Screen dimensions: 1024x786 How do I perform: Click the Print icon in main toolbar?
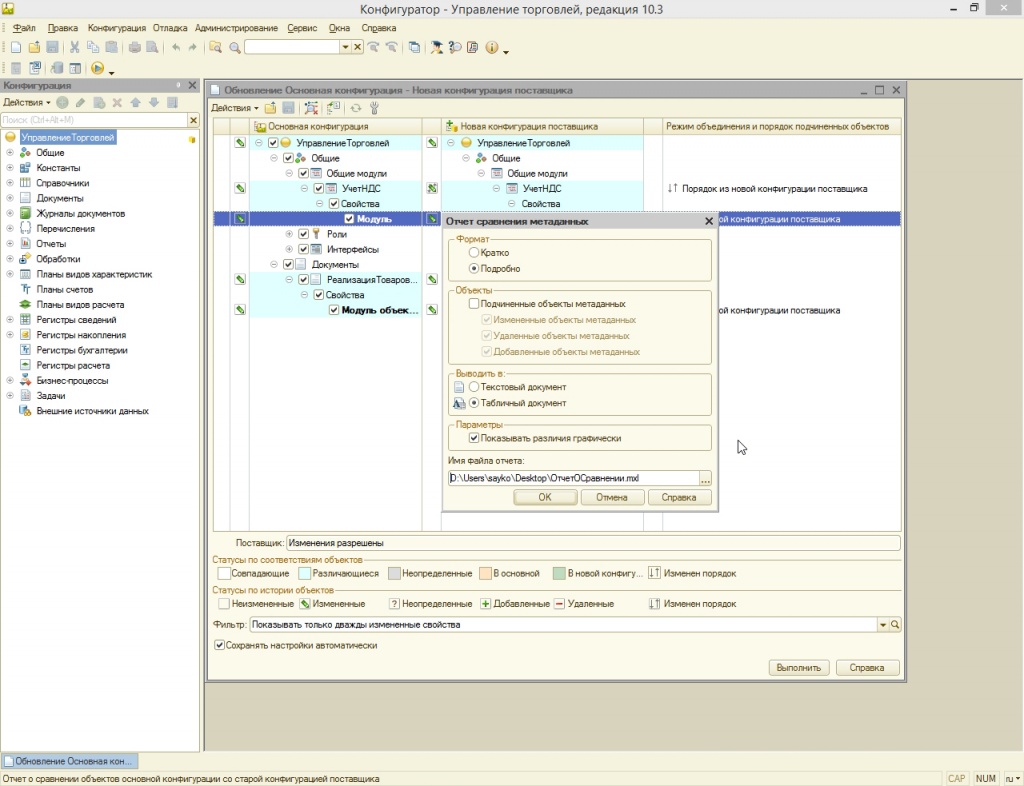(x=135, y=47)
